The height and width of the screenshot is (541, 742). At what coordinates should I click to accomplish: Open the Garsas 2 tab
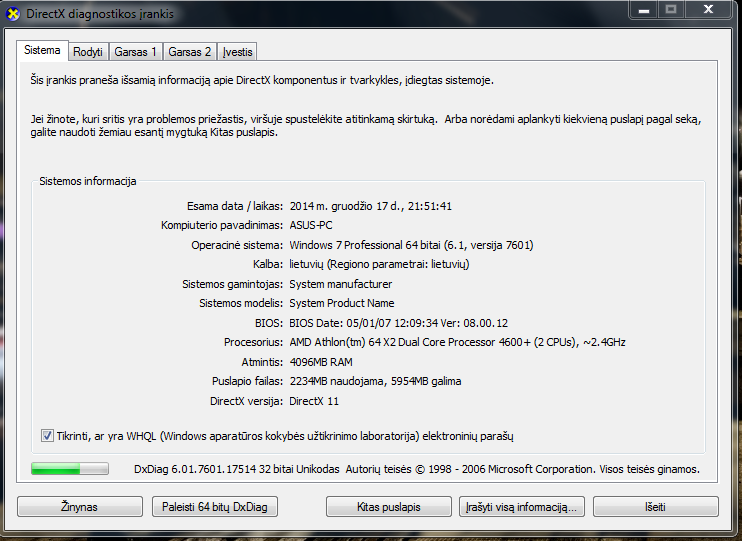[189, 52]
